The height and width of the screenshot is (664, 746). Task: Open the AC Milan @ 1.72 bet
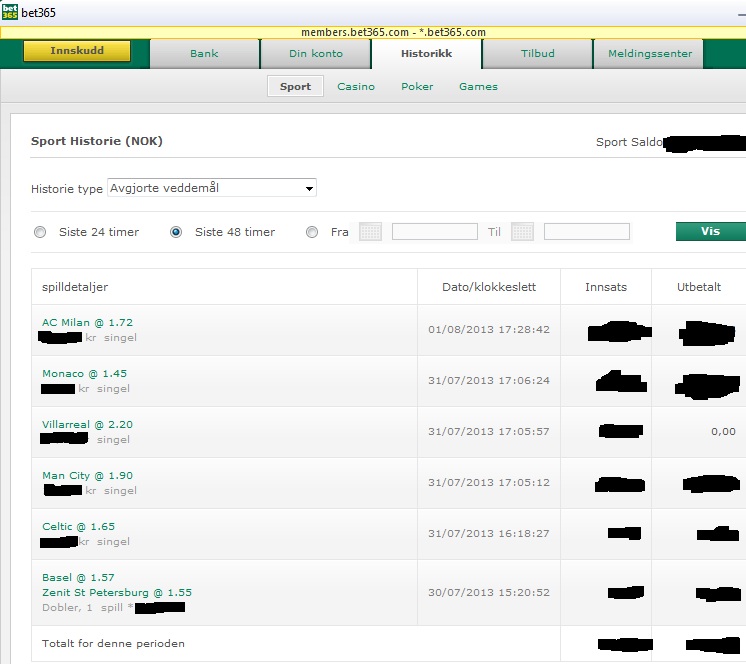click(88, 322)
